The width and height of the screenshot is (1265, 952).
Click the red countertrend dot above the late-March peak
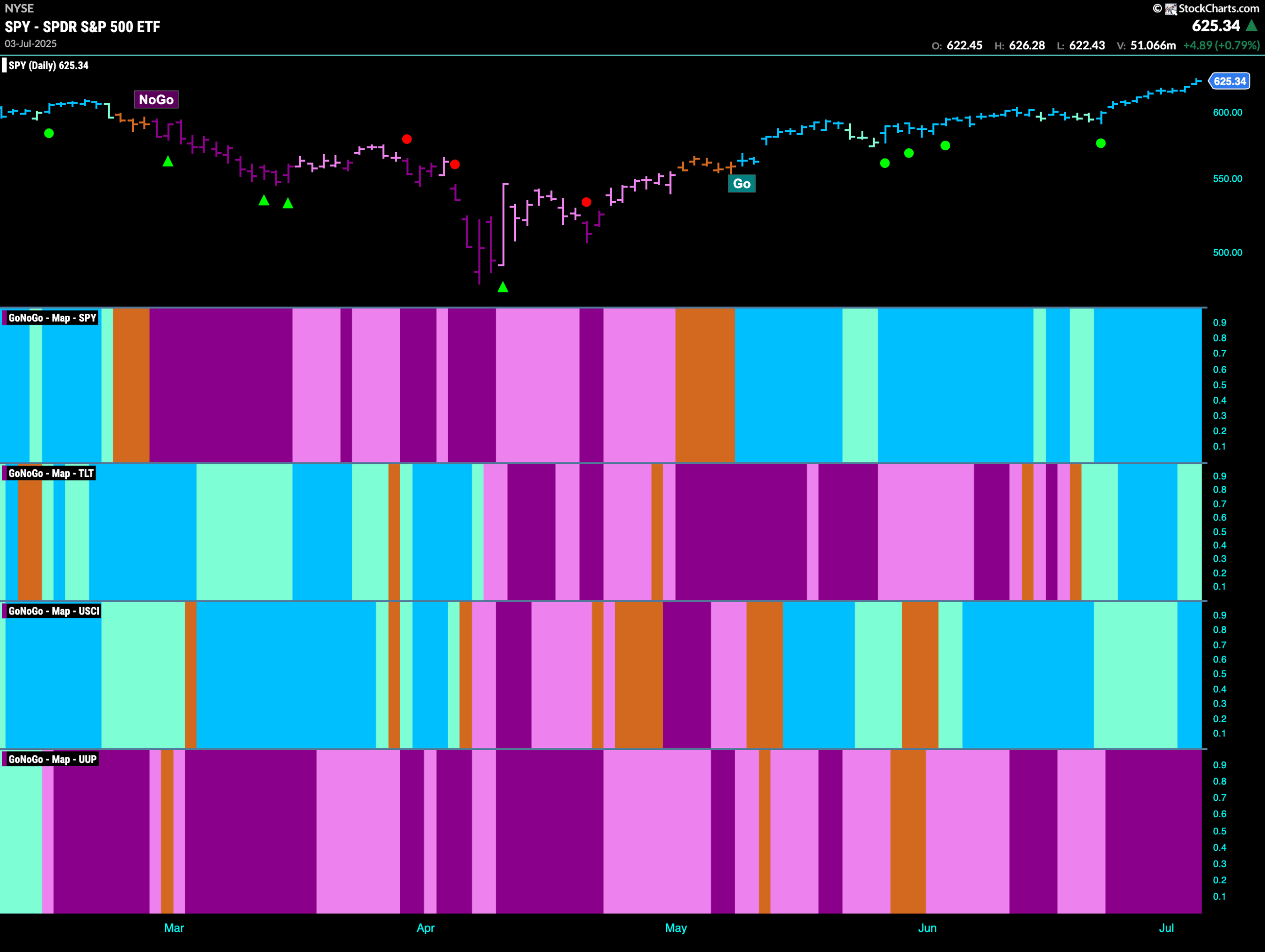pos(407,138)
